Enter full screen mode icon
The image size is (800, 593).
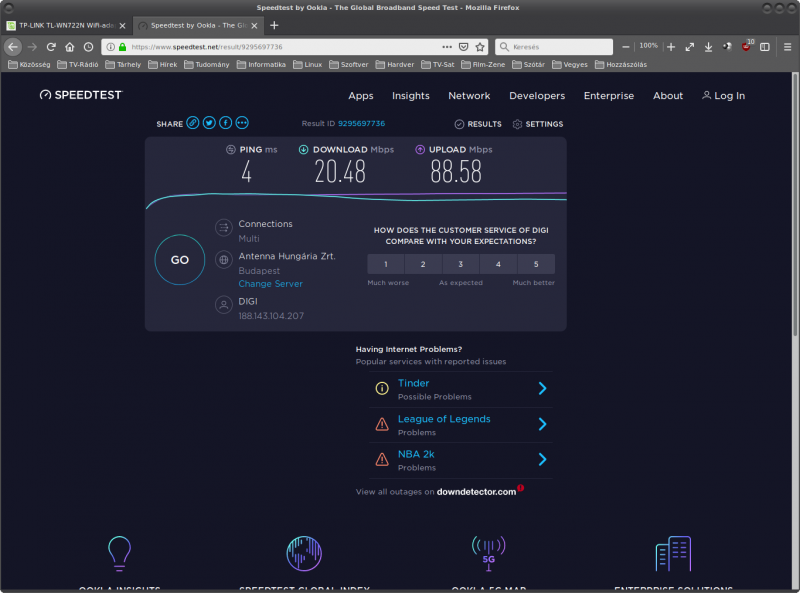(690, 47)
